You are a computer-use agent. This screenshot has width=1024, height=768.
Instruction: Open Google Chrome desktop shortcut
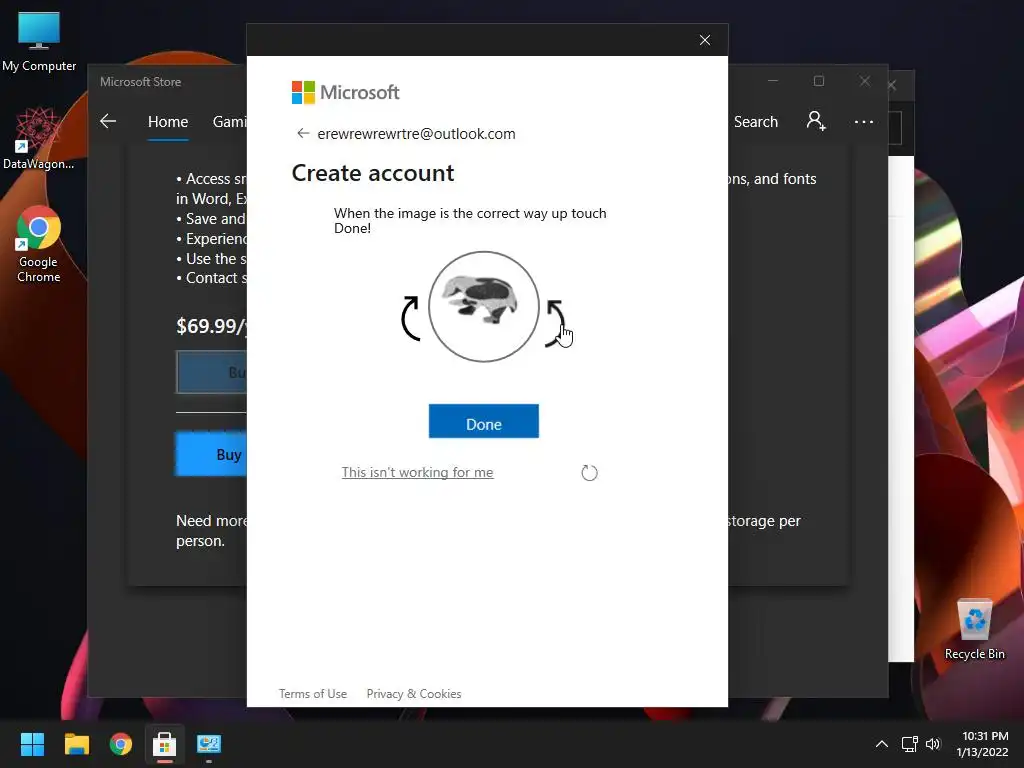tap(39, 245)
